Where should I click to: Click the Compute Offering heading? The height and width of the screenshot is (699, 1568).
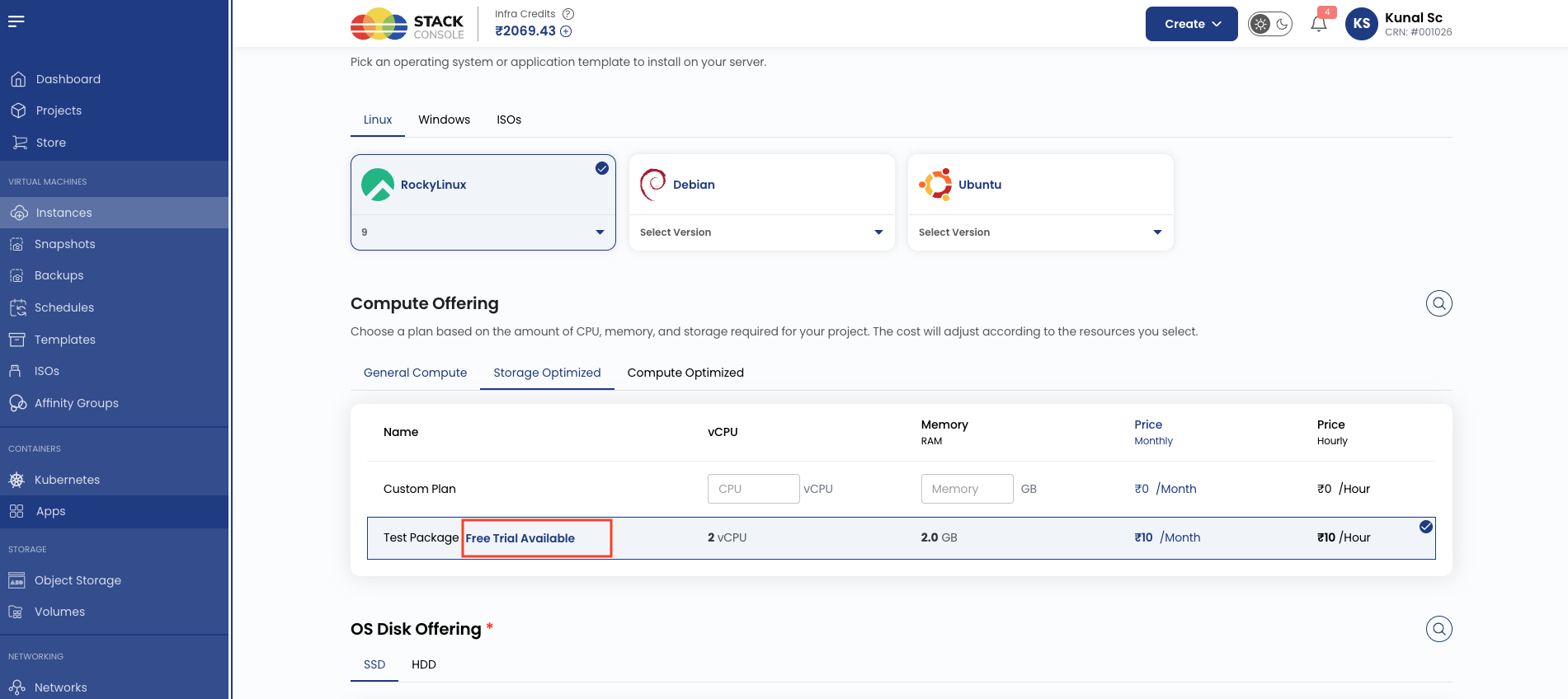(425, 303)
